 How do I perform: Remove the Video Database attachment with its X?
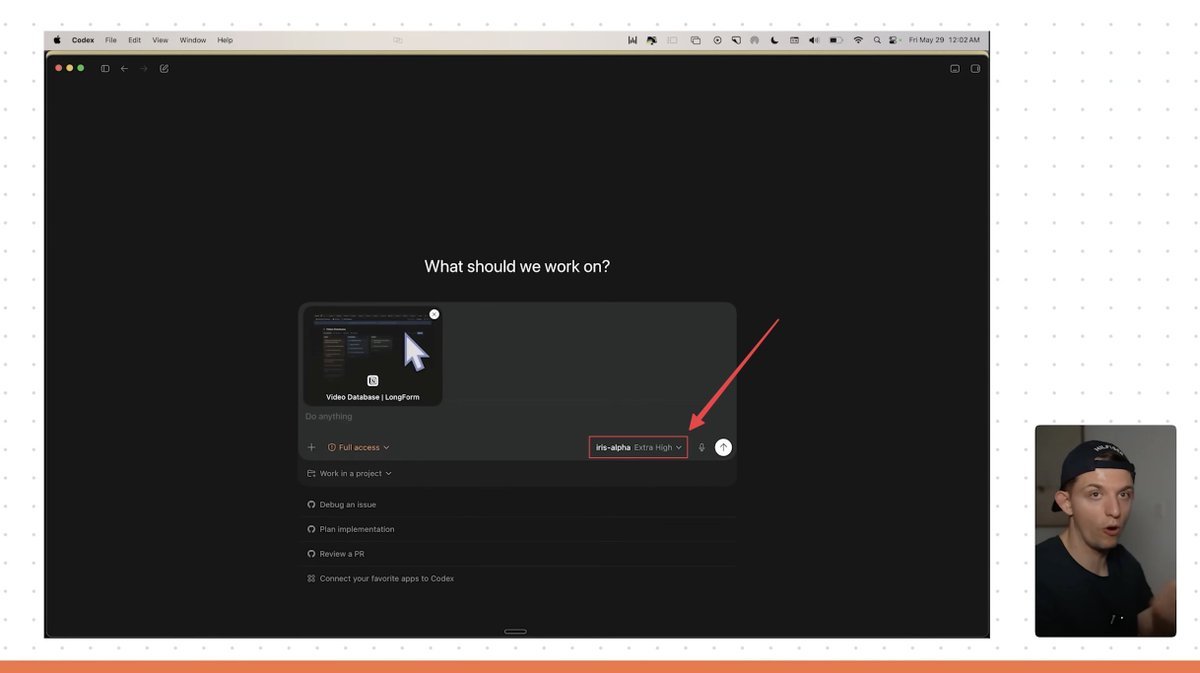[x=434, y=314]
